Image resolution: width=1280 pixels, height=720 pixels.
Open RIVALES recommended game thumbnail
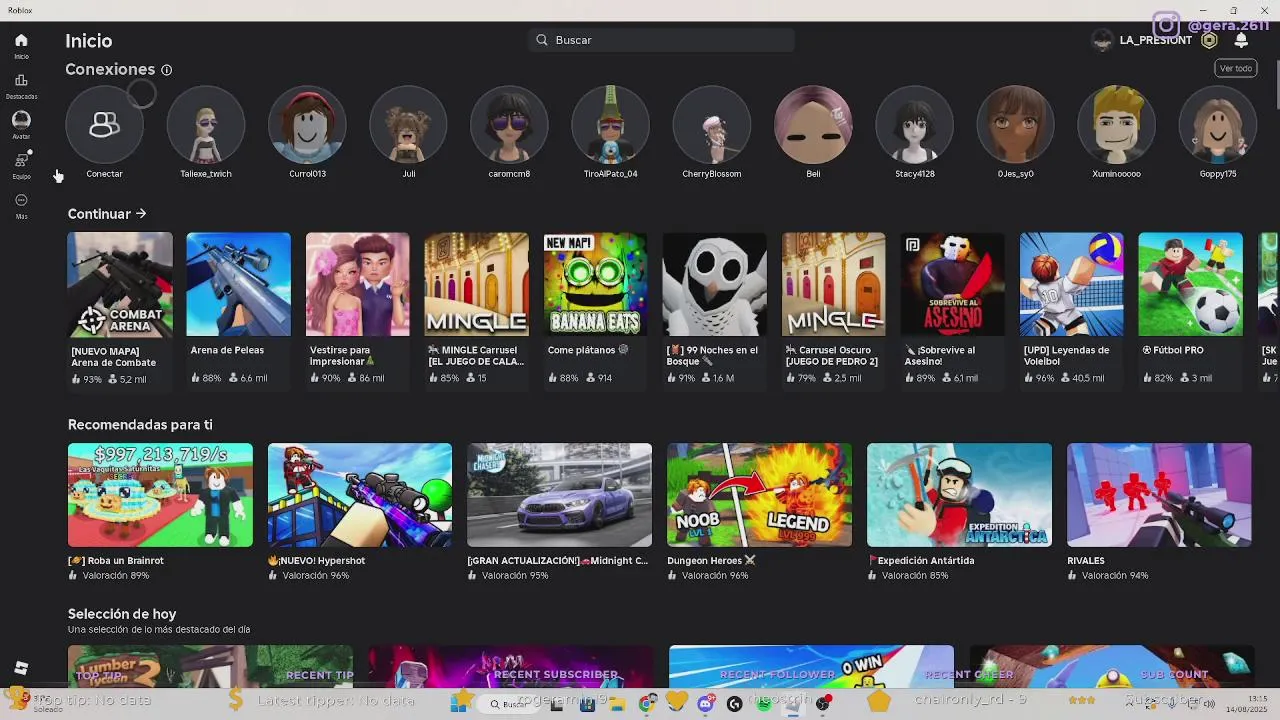(x=1159, y=495)
